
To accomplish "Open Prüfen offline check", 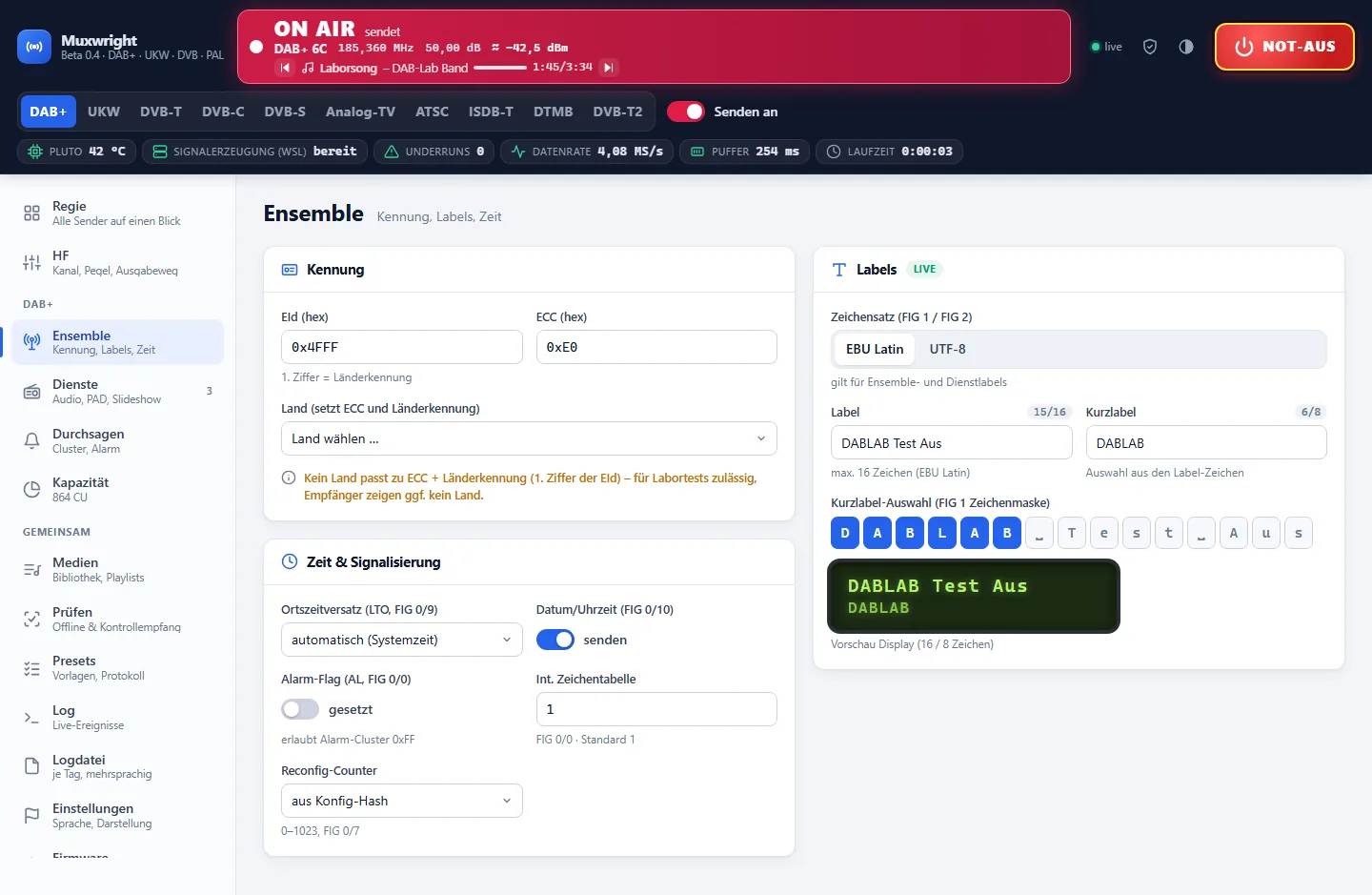I will (x=117, y=619).
